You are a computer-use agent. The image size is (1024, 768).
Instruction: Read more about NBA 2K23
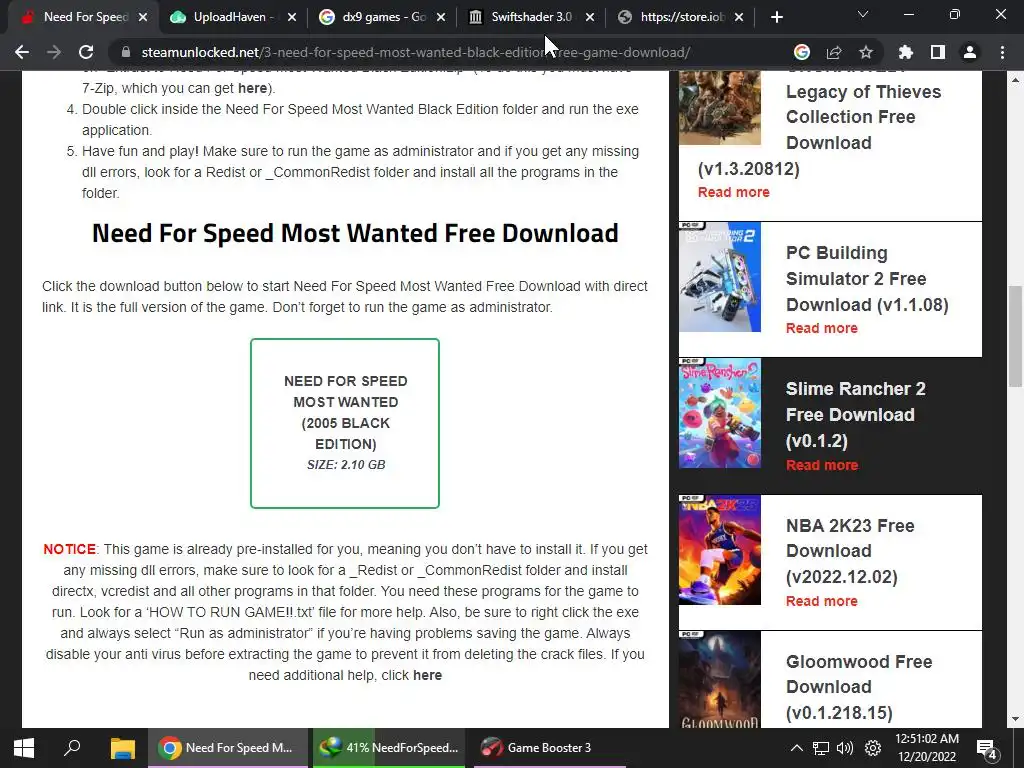(822, 601)
